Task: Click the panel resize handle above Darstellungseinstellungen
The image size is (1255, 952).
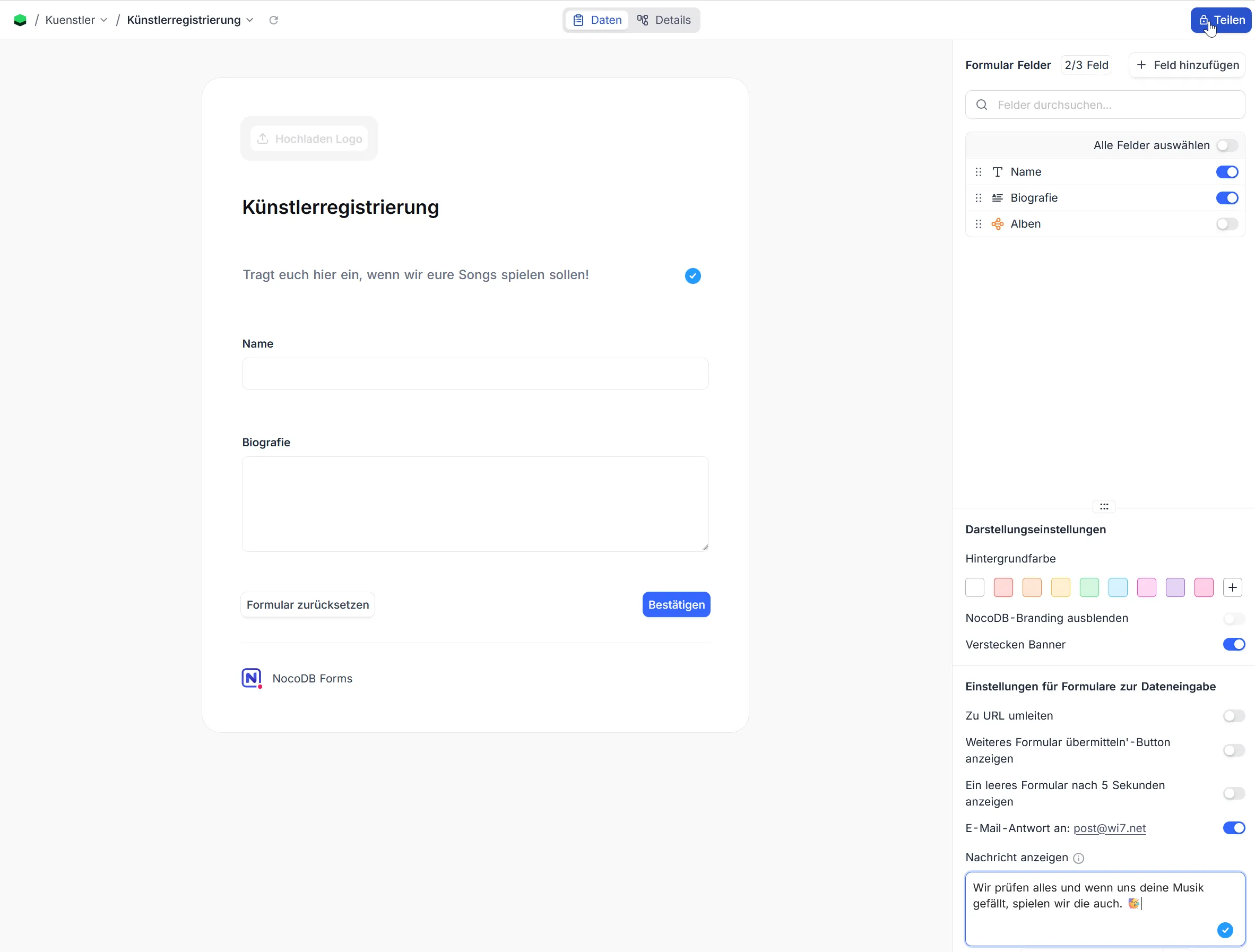Action: tap(1104, 507)
